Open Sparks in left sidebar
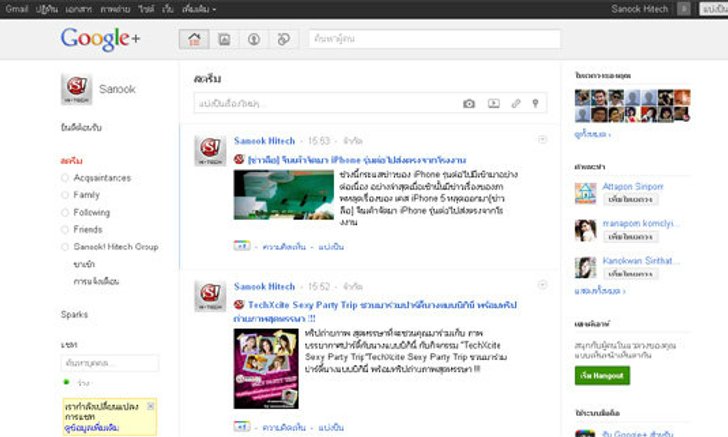Viewport: 728px width, 437px height. 74,314
